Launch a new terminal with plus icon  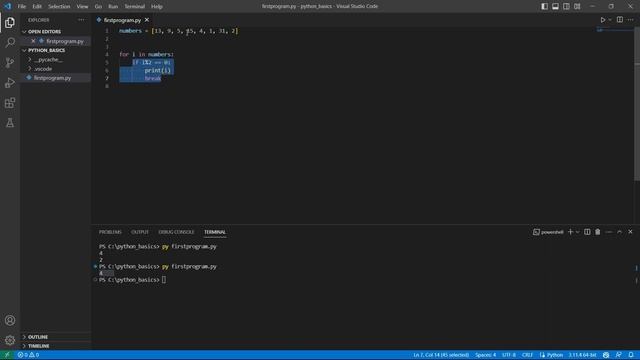571,232
